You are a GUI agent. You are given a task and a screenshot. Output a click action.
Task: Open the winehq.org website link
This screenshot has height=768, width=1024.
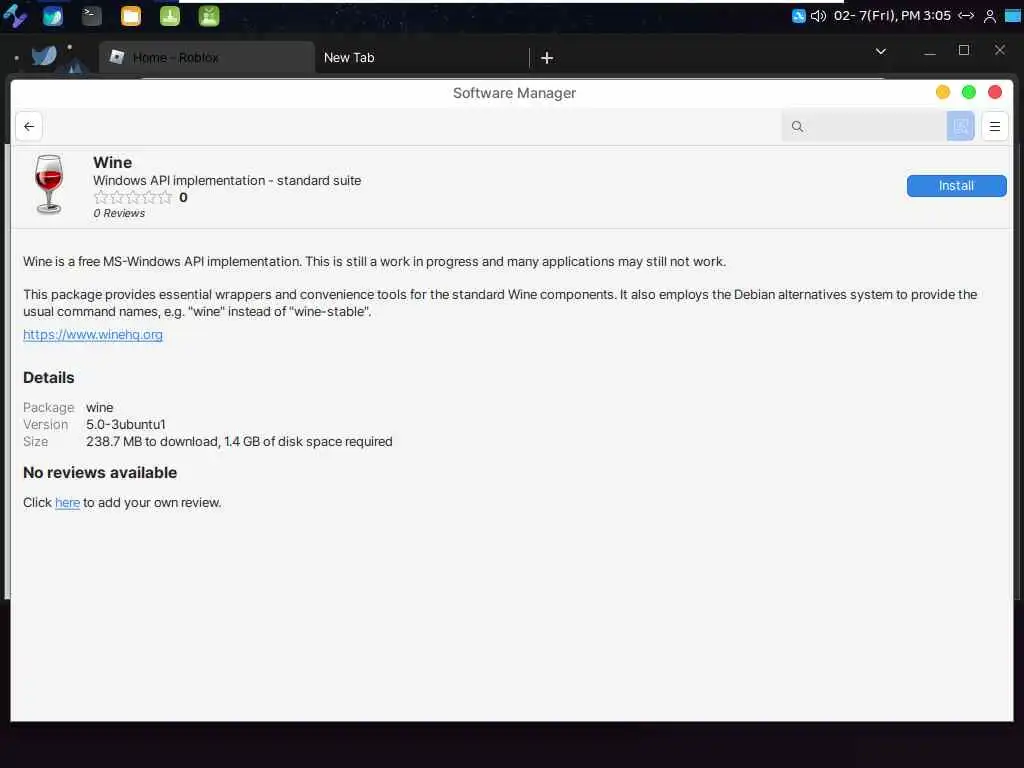coord(93,334)
